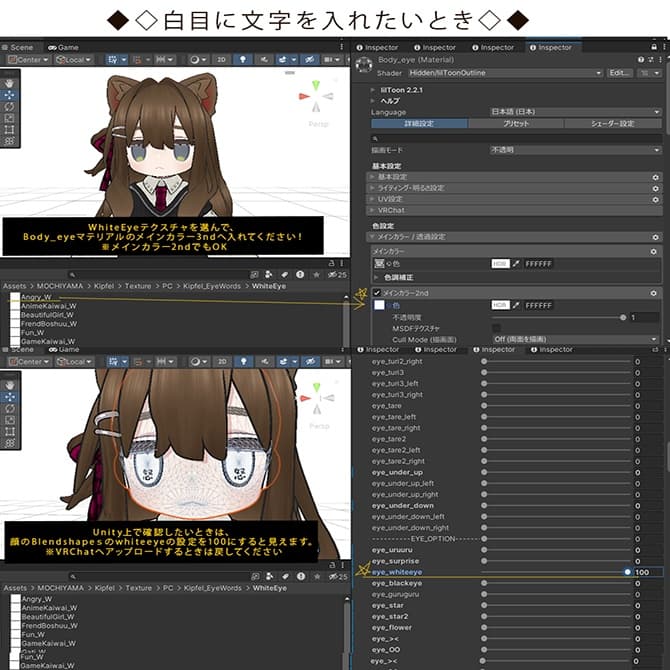Open gear menu for UV設定 section

tap(655, 199)
